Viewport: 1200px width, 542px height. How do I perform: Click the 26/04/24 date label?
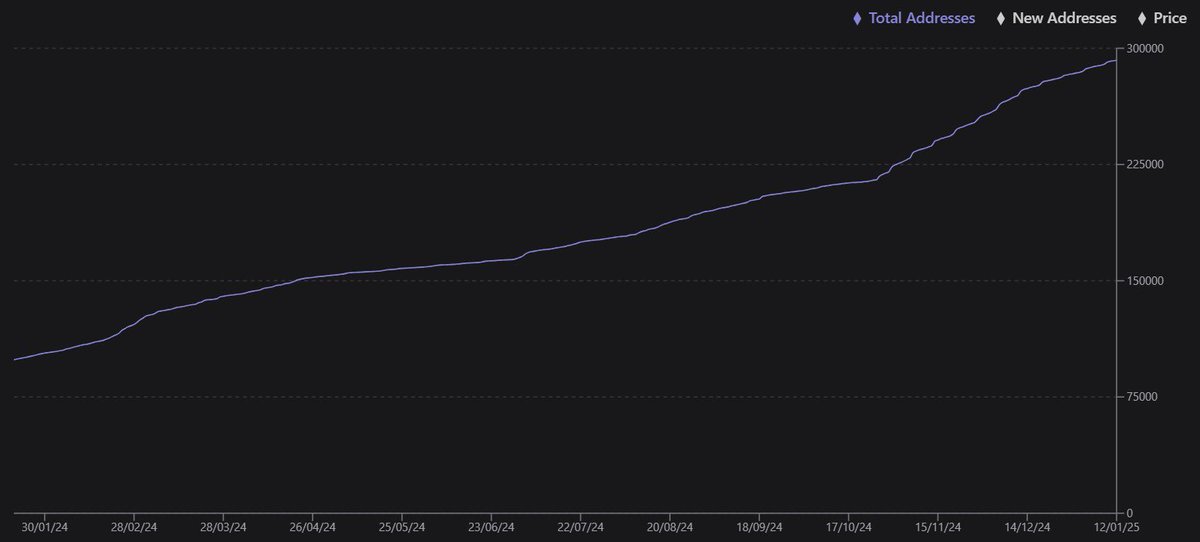312,528
